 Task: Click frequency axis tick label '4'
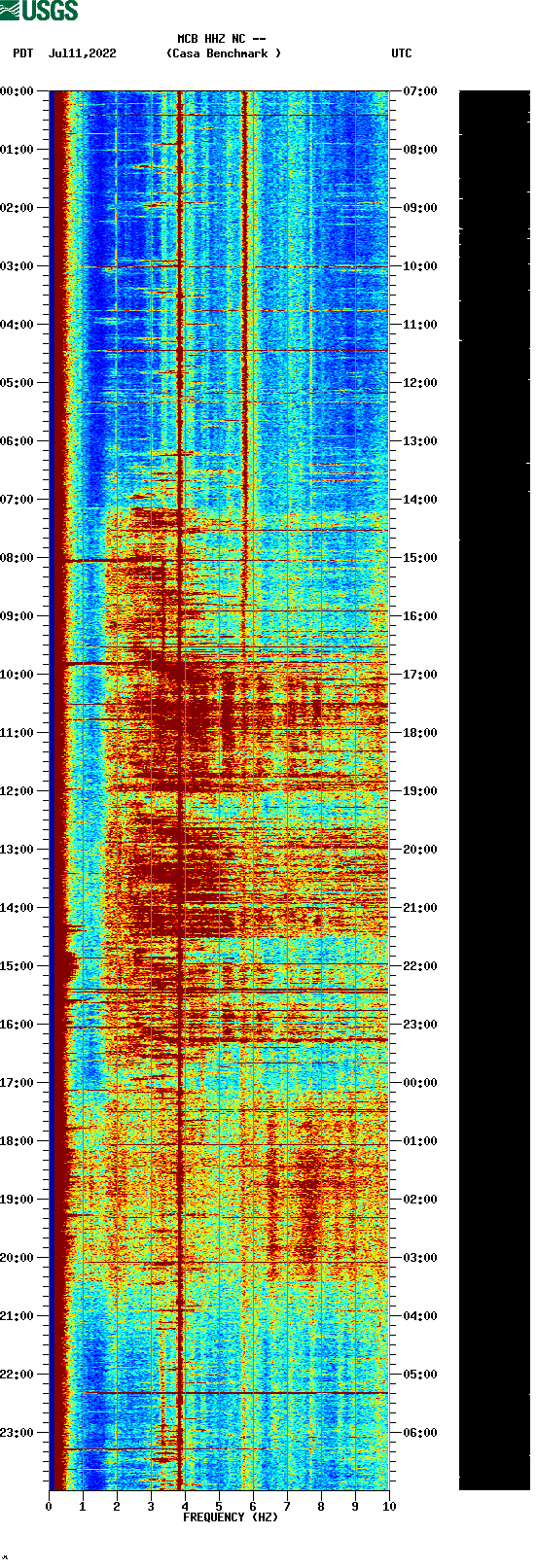point(185,1506)
